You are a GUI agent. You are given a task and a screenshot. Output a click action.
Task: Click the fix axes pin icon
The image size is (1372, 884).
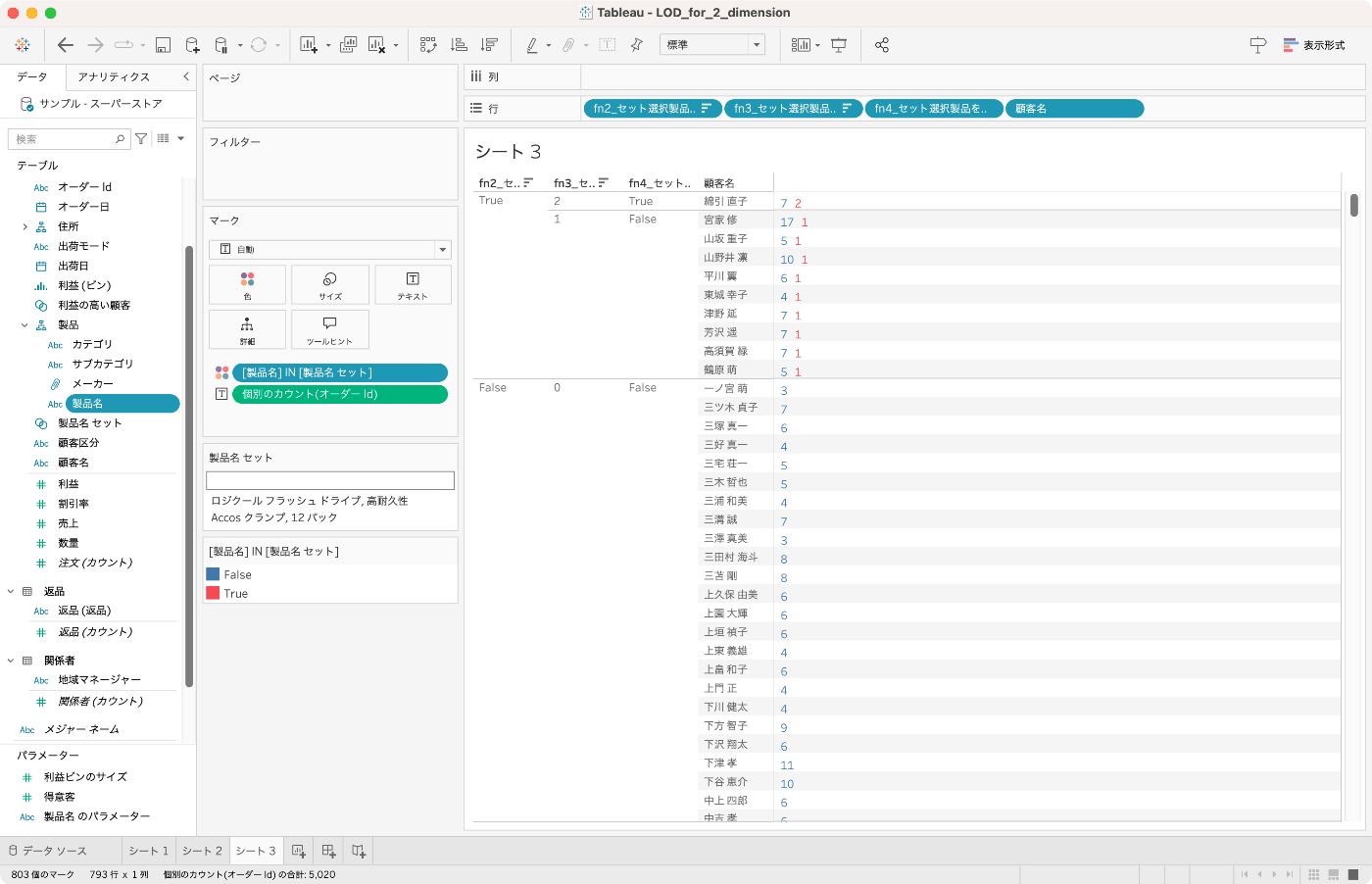[637, 45]
